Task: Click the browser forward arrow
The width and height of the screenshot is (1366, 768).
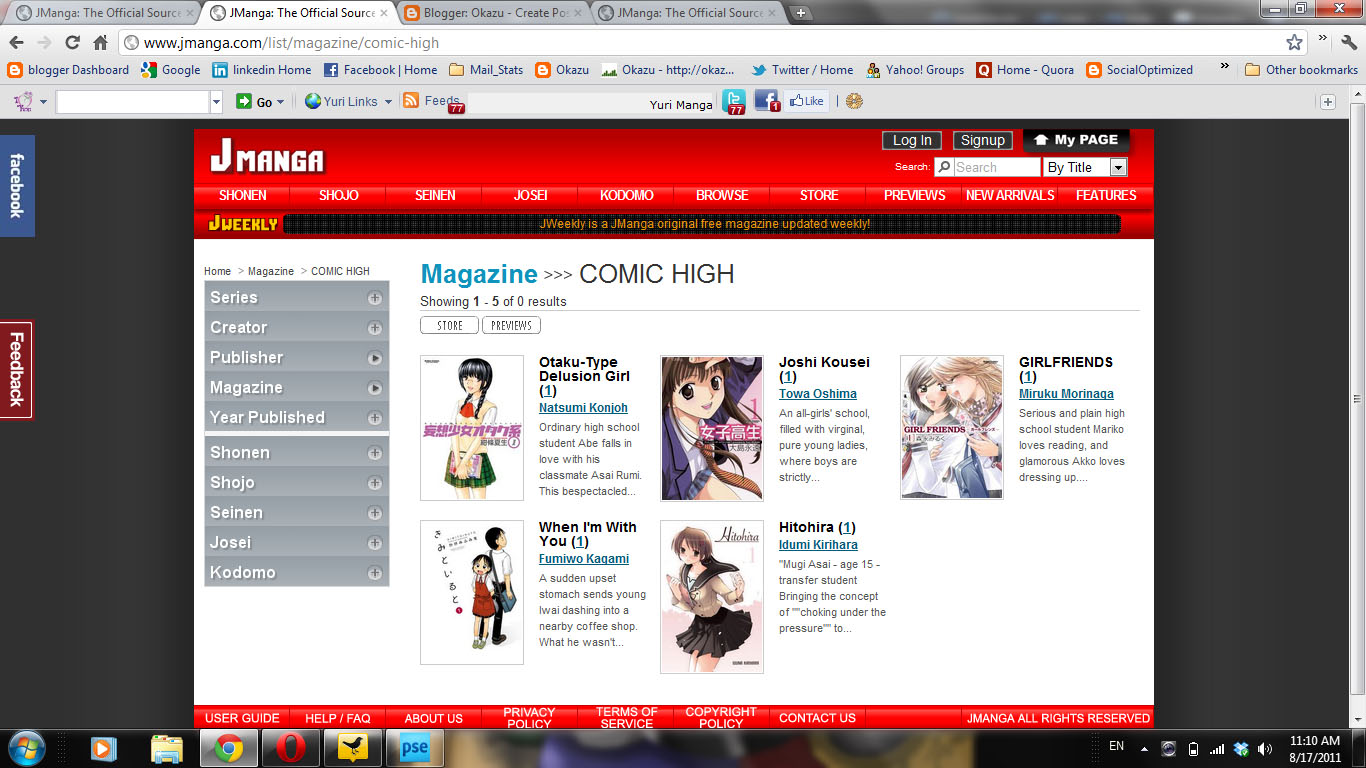Action: pos(44,43)
